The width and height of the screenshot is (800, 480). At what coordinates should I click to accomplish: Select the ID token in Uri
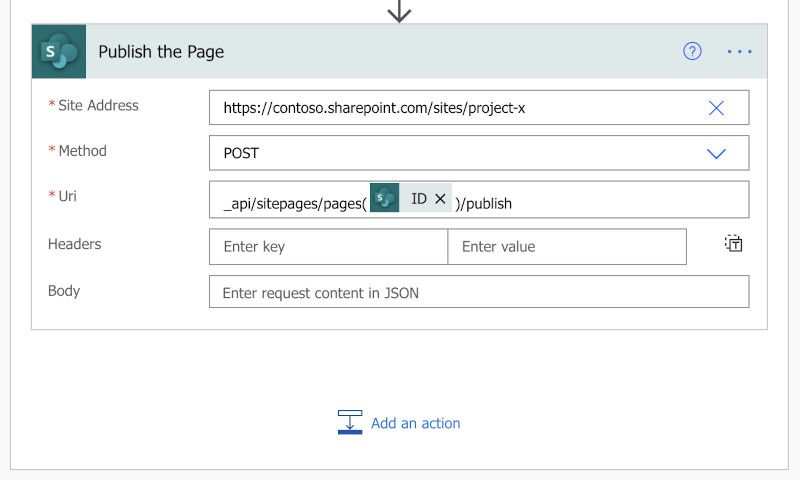(x=418, y=198)
